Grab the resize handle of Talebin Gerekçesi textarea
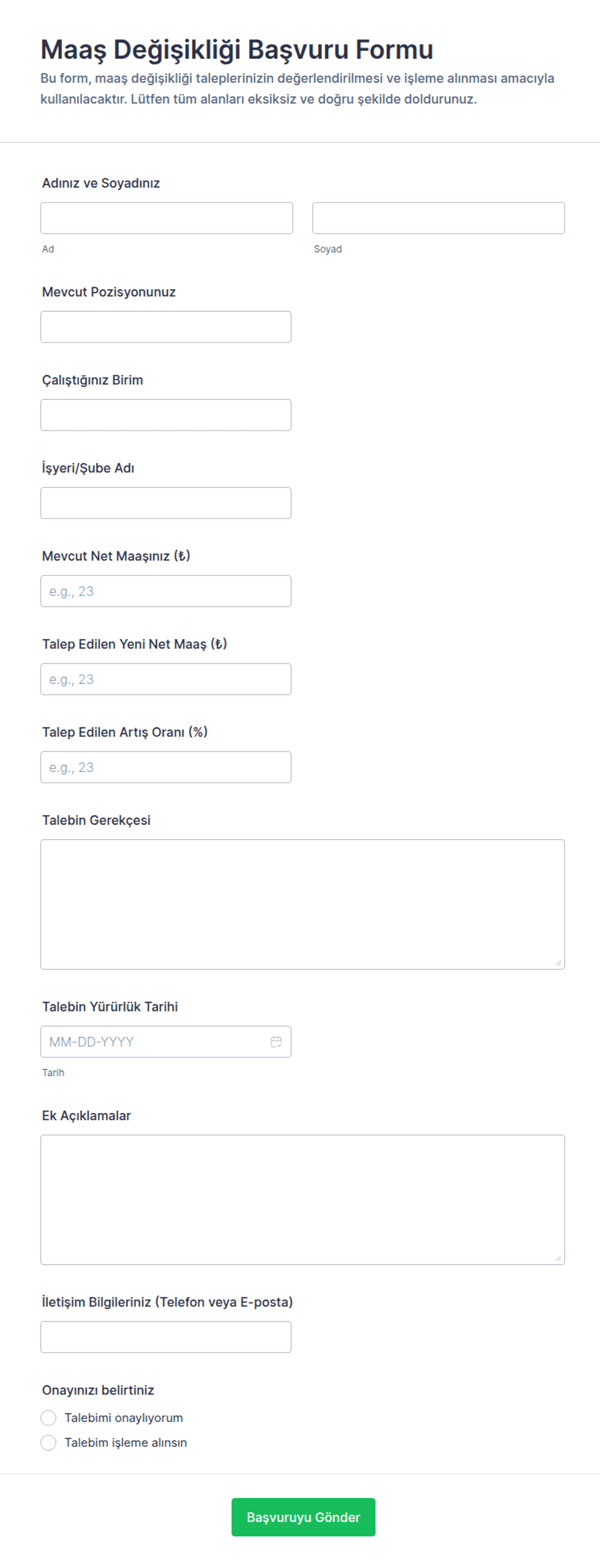Viewport: 600px width, 1568px height. click(558, 962)
